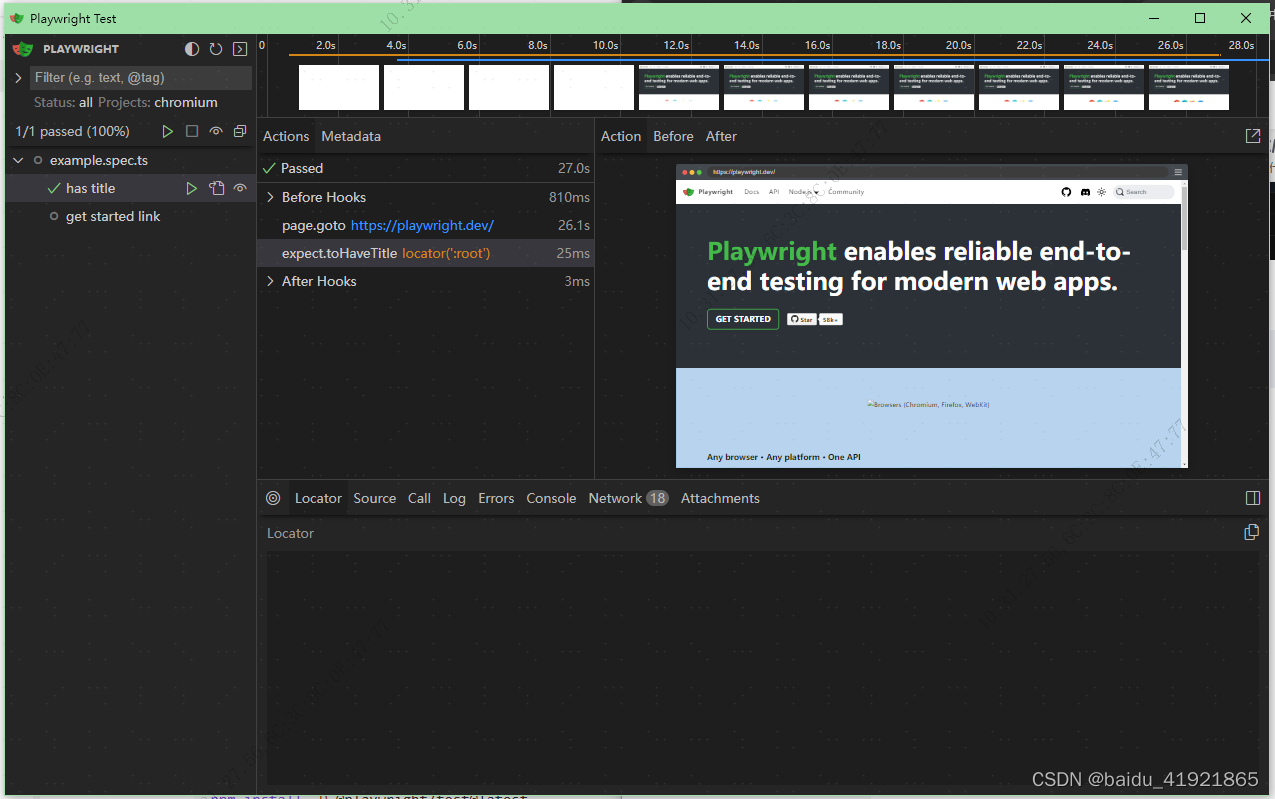Copy locator with the copy icon
The image size is (1275, 799).
(x=1251, y=532)
